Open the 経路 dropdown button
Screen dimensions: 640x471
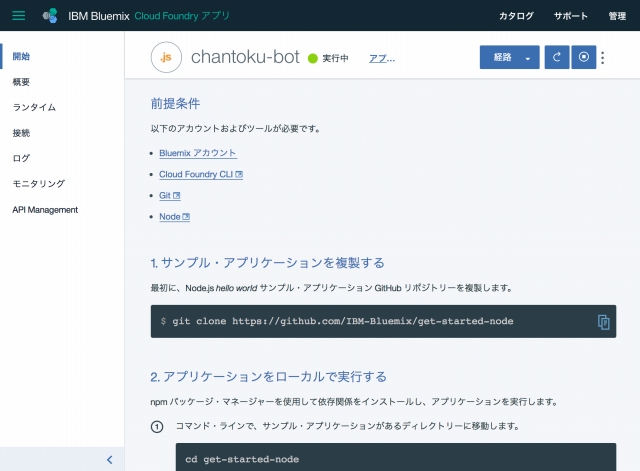point(509,57)
